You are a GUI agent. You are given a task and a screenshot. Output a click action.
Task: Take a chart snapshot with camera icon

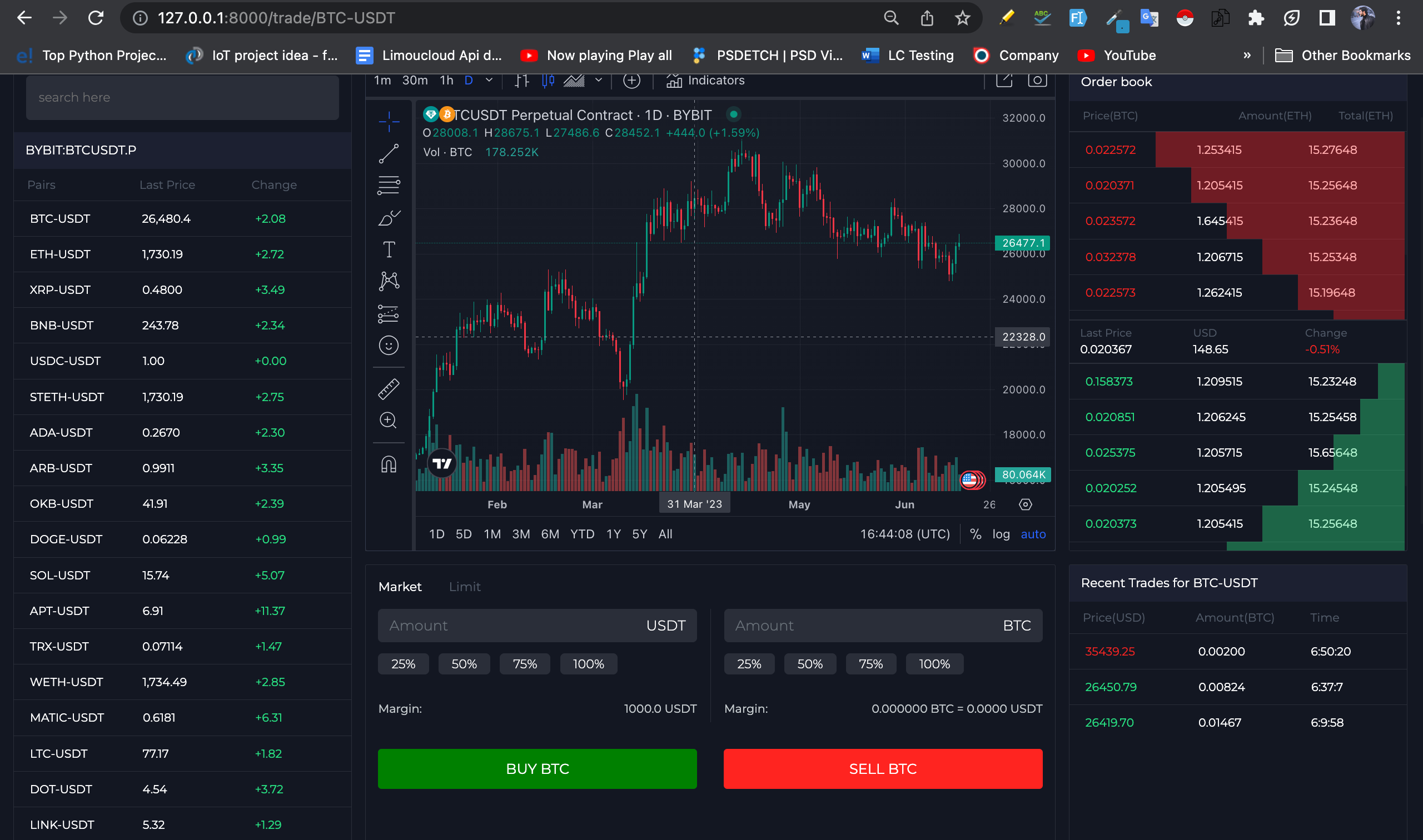pos(1037,81)
